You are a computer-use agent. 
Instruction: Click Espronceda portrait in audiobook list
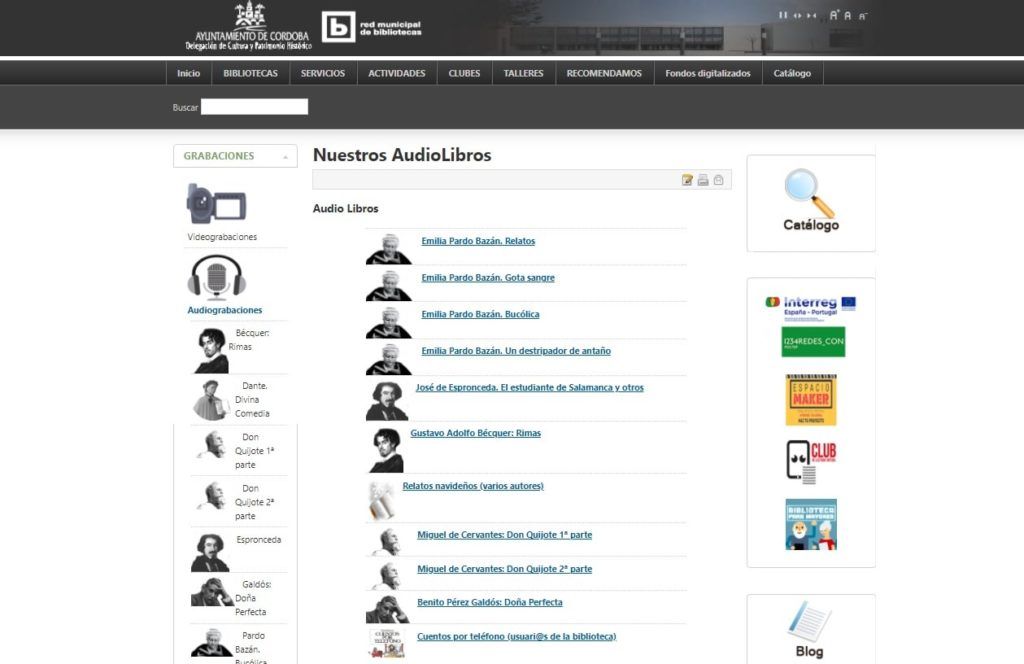coord(387,401)
